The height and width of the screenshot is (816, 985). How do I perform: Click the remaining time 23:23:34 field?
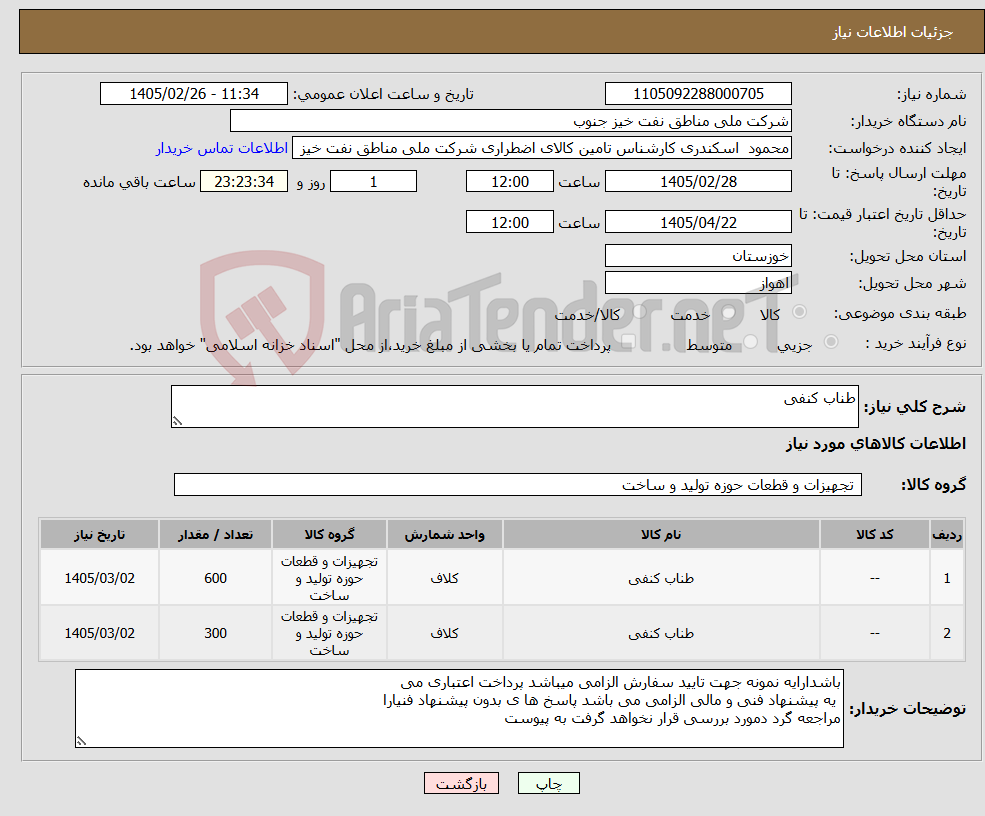[x=244, y=182]
